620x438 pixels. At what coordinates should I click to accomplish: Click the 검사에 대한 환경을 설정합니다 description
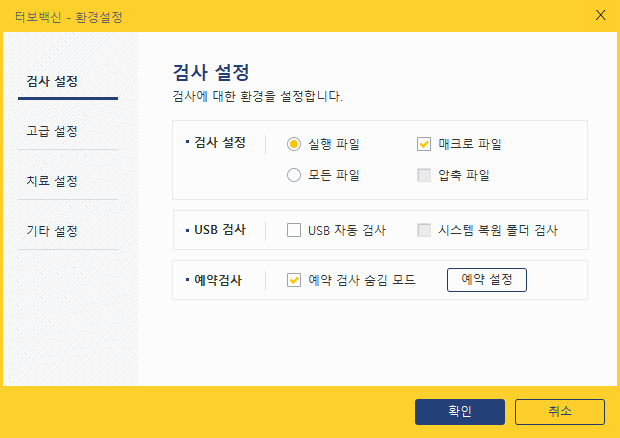coord(258,97)
